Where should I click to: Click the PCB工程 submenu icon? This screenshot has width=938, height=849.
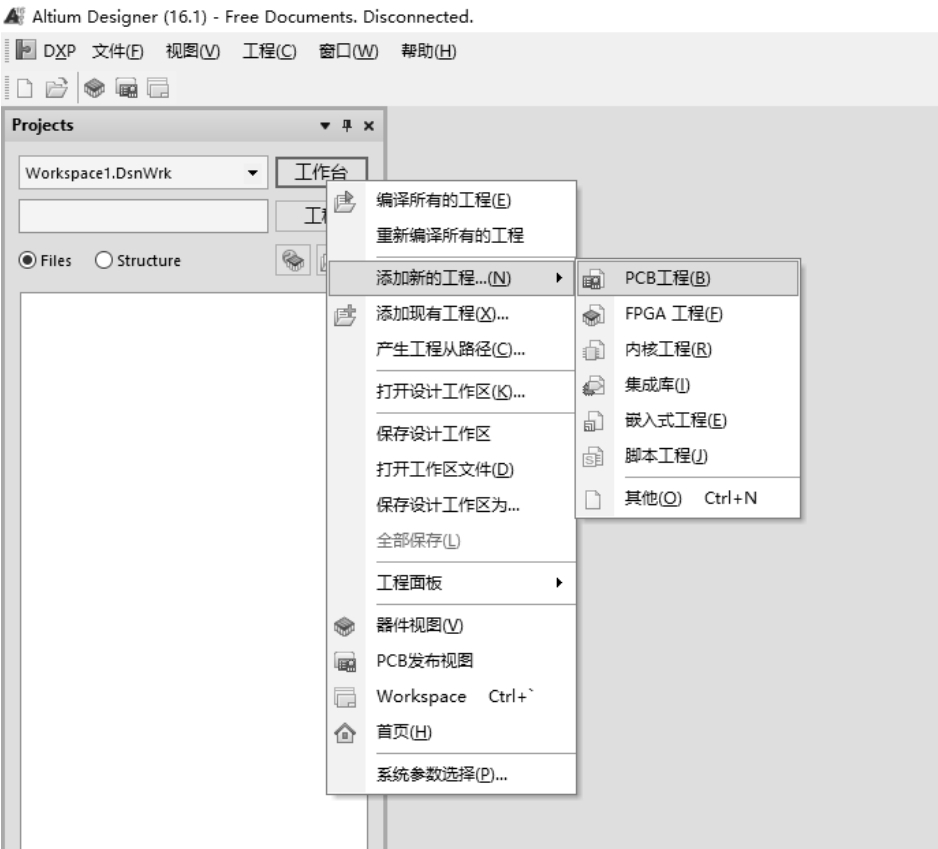pos(593,279)
